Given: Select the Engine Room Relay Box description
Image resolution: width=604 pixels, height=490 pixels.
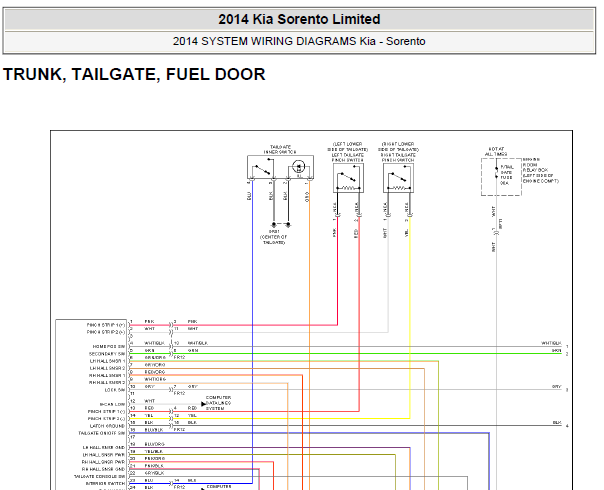Looking at the screenshot, I should coord(540,170).
